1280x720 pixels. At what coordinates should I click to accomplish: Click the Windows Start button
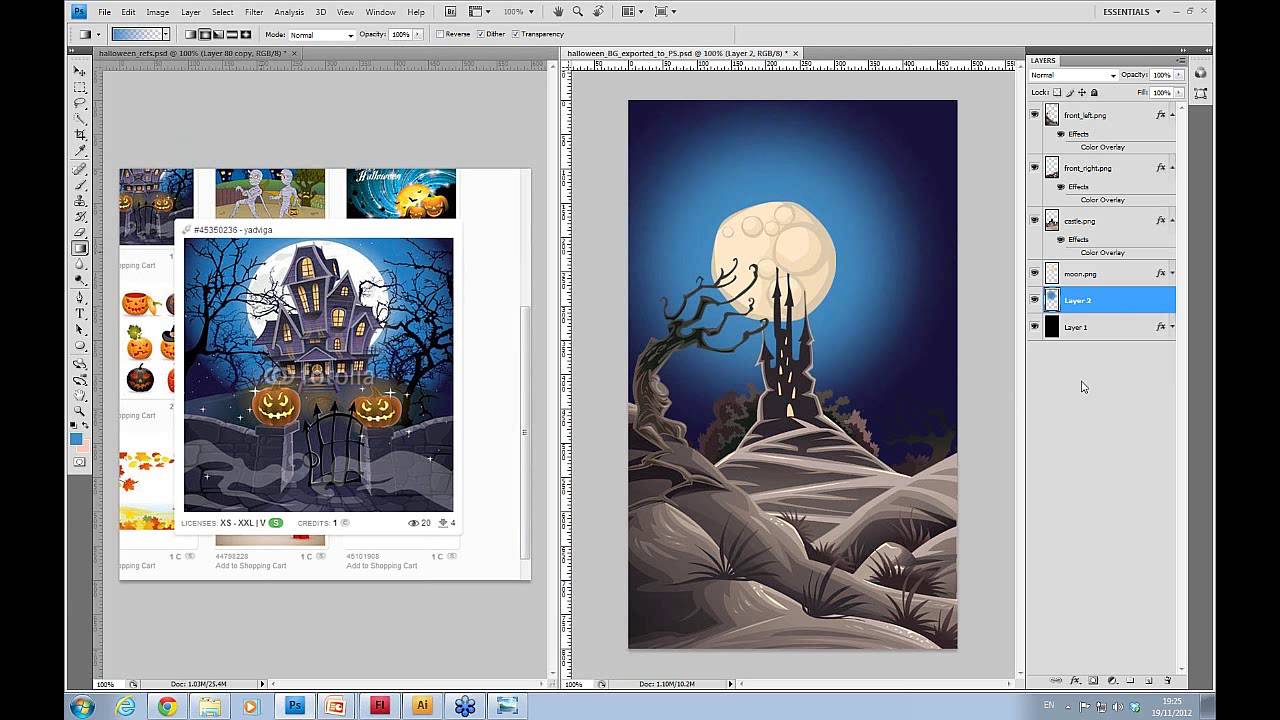point(82,706)
